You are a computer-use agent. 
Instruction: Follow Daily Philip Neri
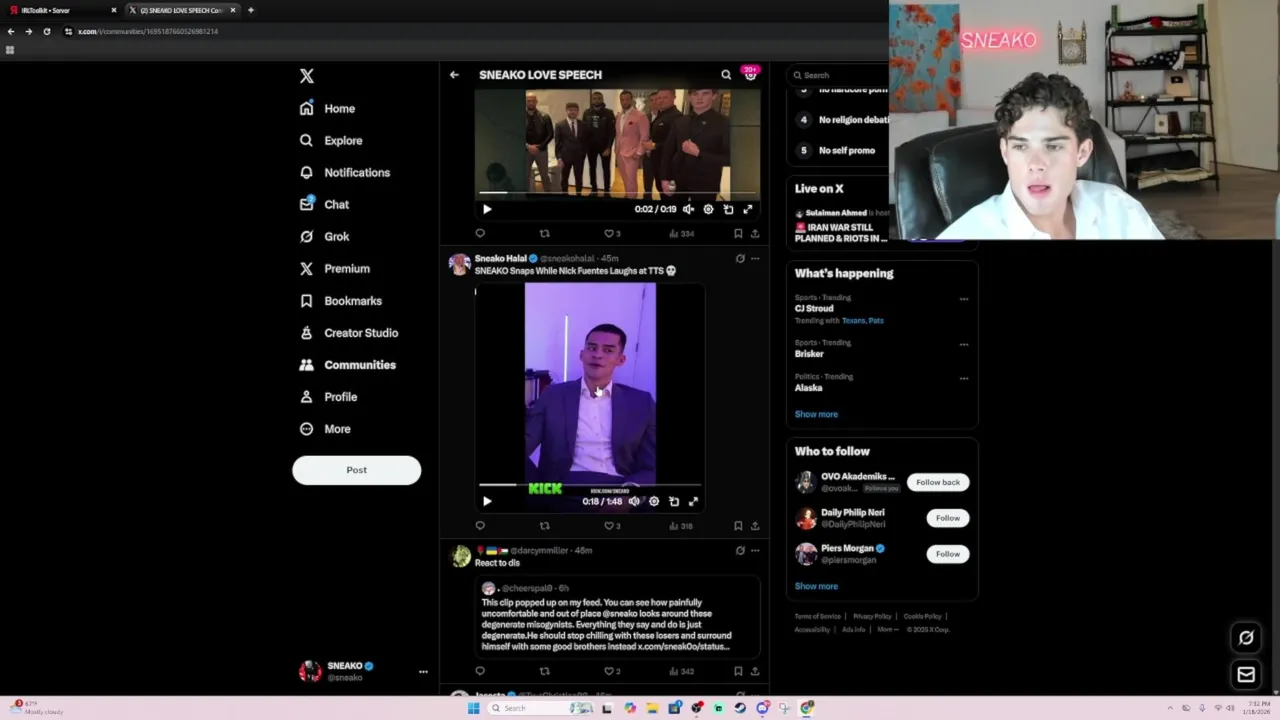pyautogui.click(x=948, y=518)
